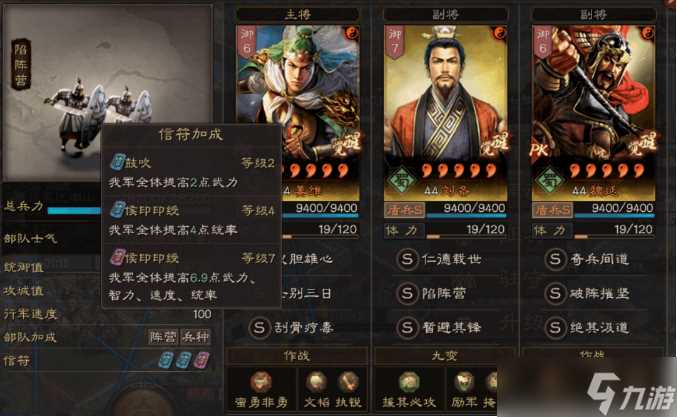This screenshot has height=417, width=677.
Task: Select the 执锐 tactic icon
Action: 348,382
